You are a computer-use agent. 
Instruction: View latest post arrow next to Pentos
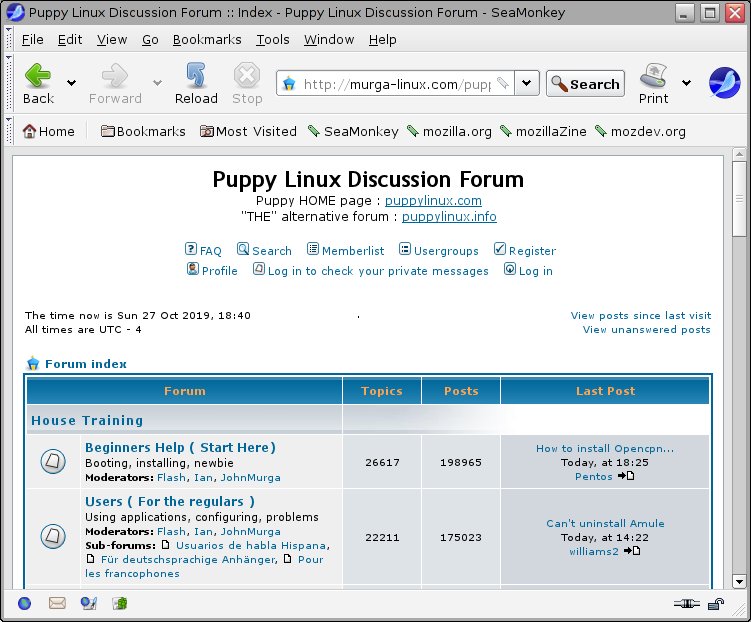[x=626, y=476]
